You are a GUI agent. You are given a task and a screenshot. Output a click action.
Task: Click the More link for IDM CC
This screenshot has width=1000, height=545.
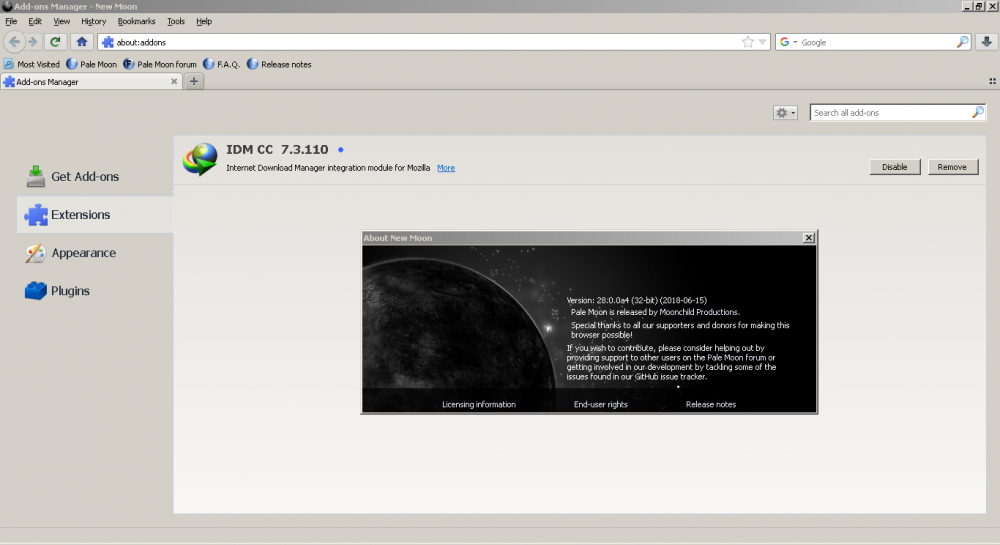click(x=446, y=168)
